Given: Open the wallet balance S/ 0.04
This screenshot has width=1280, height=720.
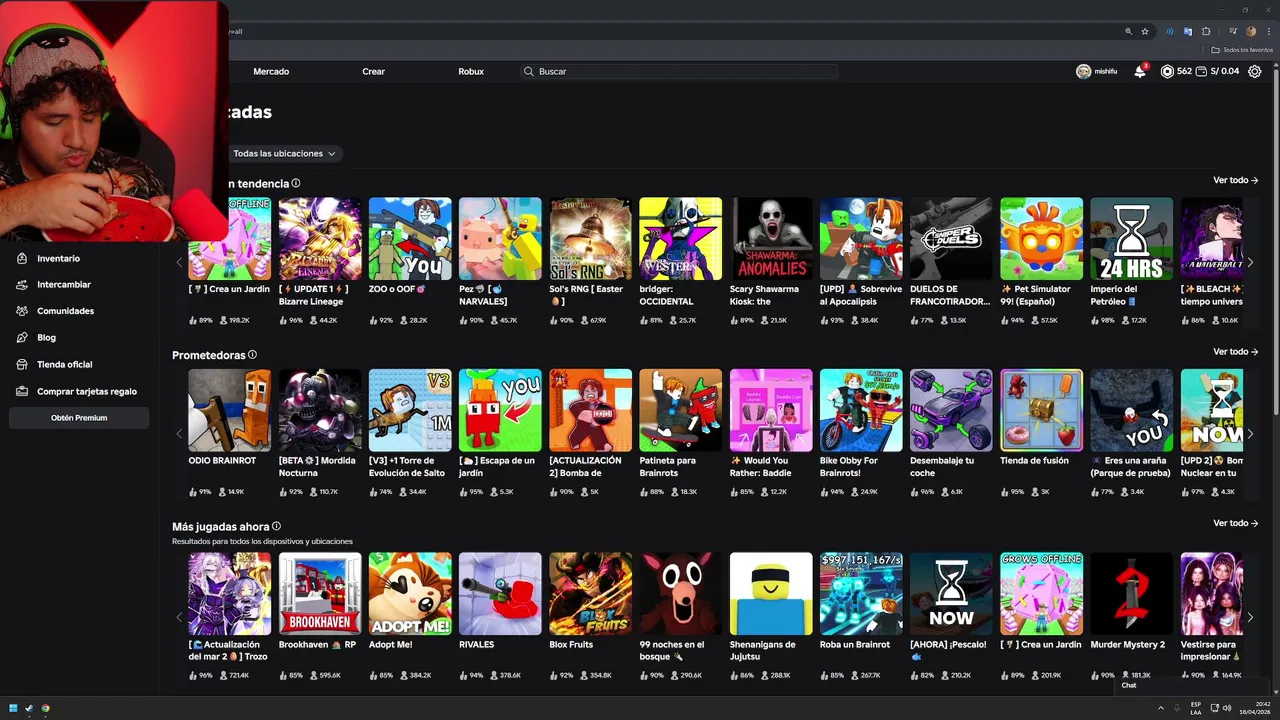Looking at the screenshot, I should [x=1217, y=72].
